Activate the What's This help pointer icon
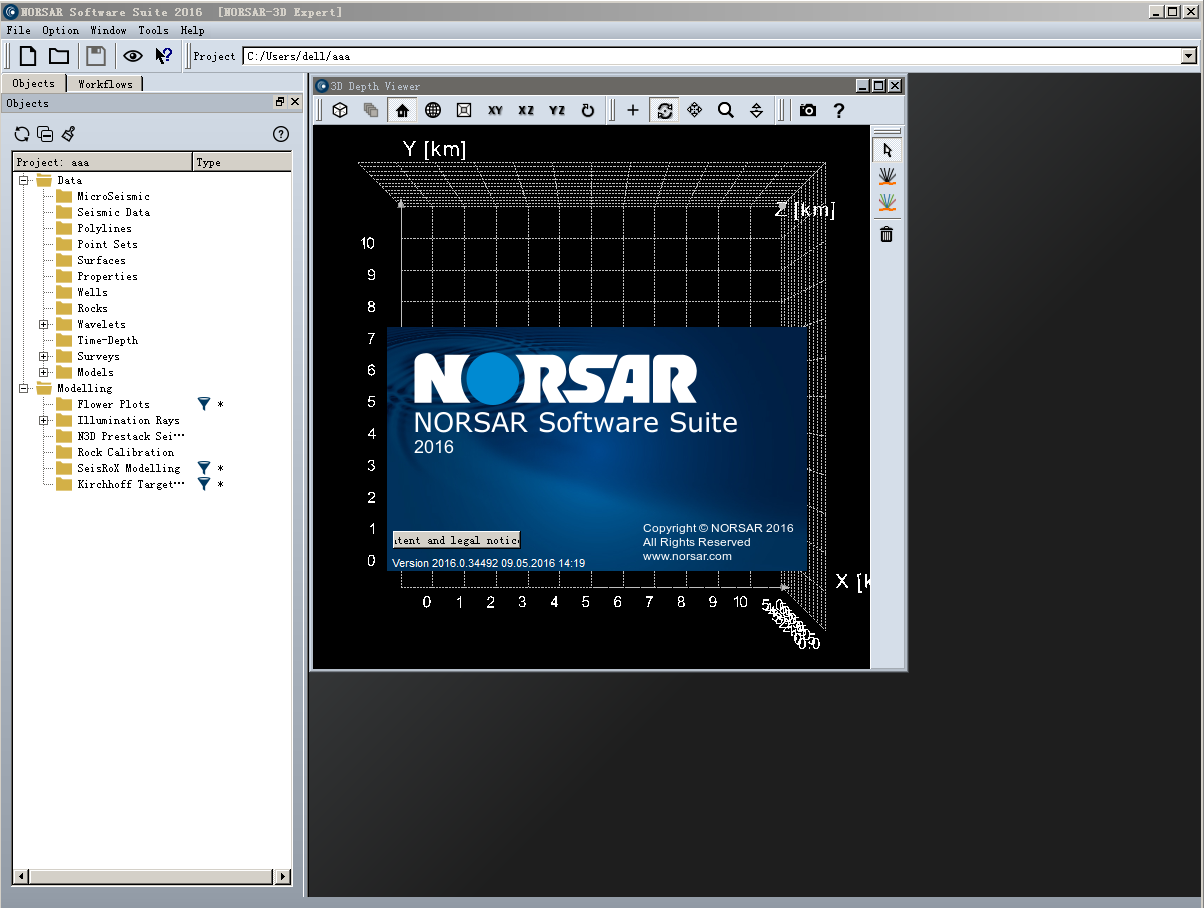 [164, 56]
